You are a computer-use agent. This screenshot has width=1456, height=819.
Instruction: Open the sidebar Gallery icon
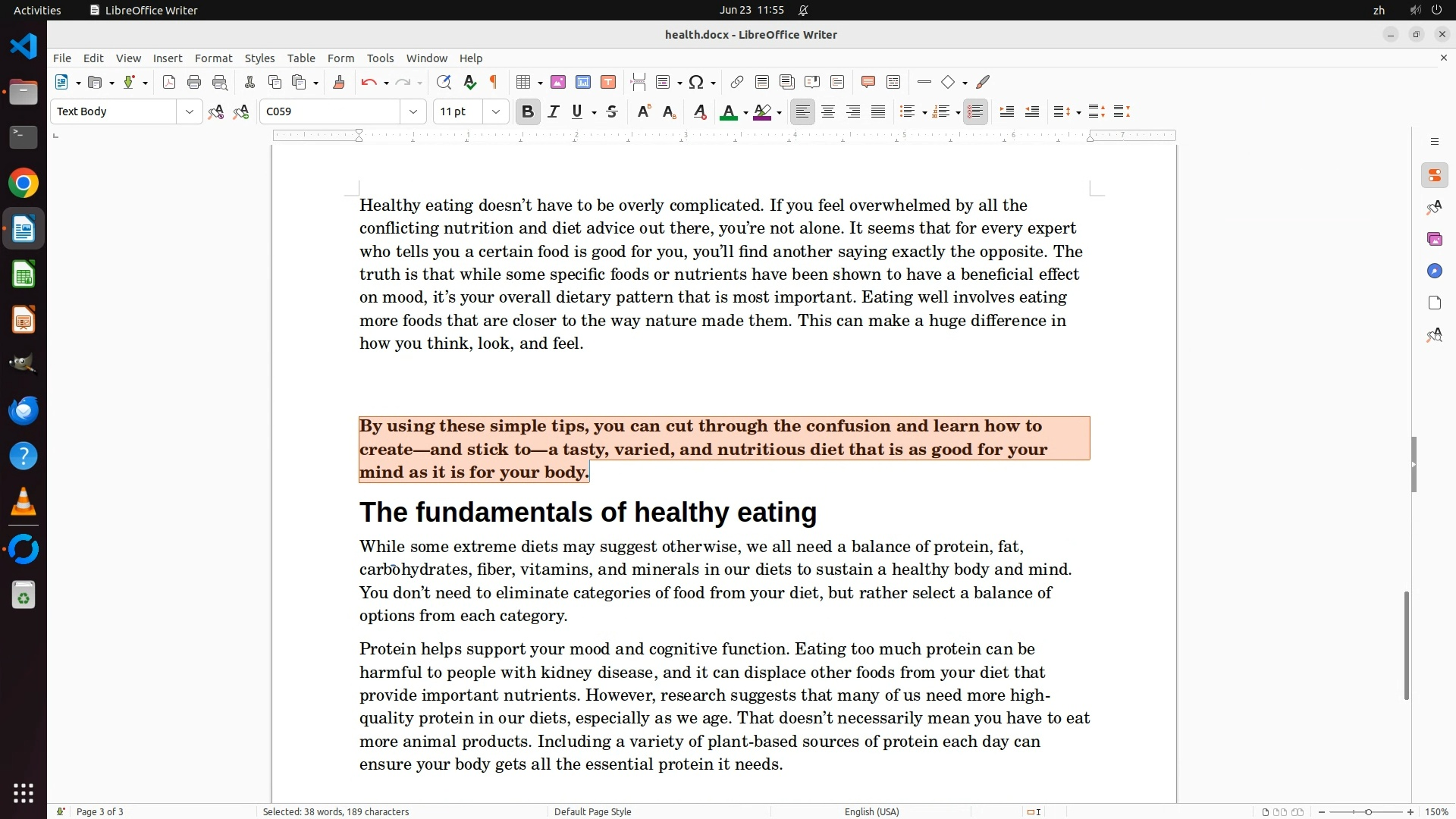1434,240
